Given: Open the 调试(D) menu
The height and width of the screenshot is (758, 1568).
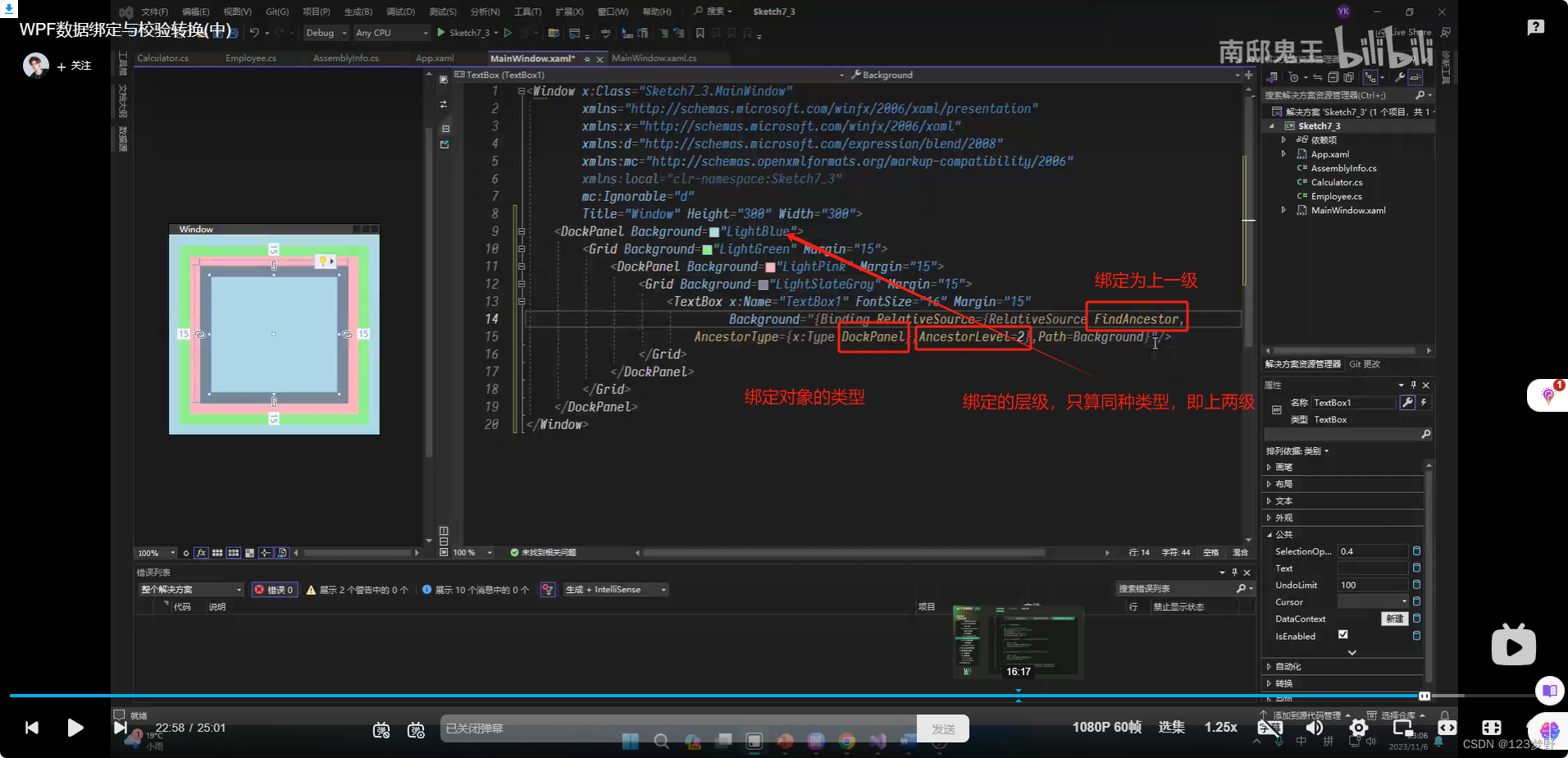Looking at the screenshot, I should [x=400, y=11].
